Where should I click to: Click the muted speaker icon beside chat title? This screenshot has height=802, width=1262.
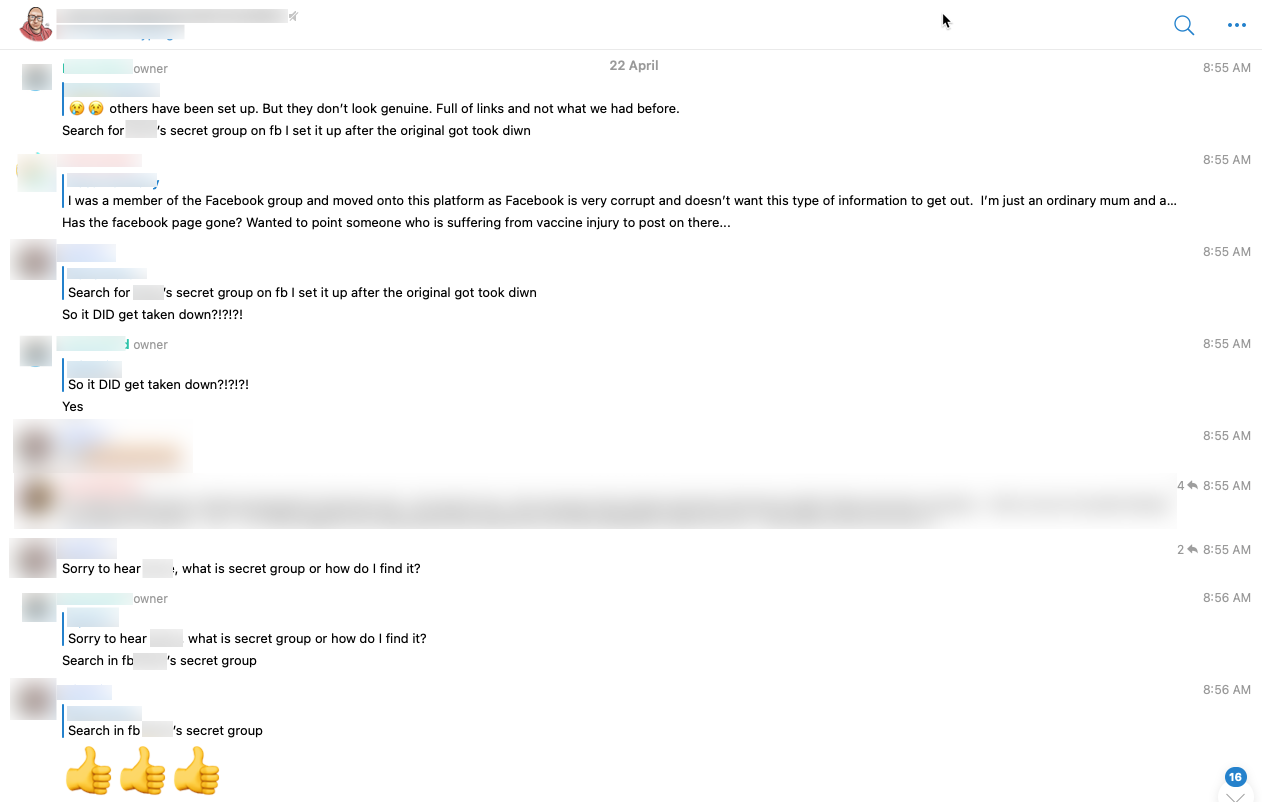[x=293, y=16]
